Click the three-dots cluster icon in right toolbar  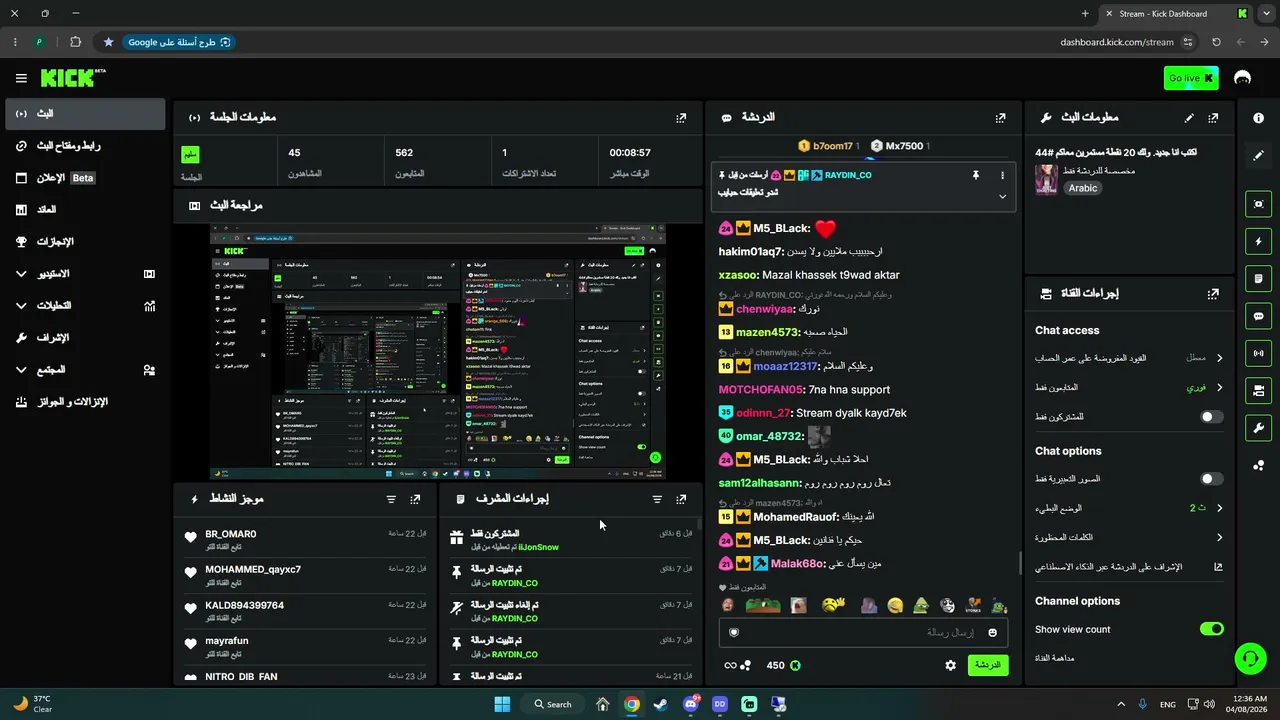coord(1258,465)
